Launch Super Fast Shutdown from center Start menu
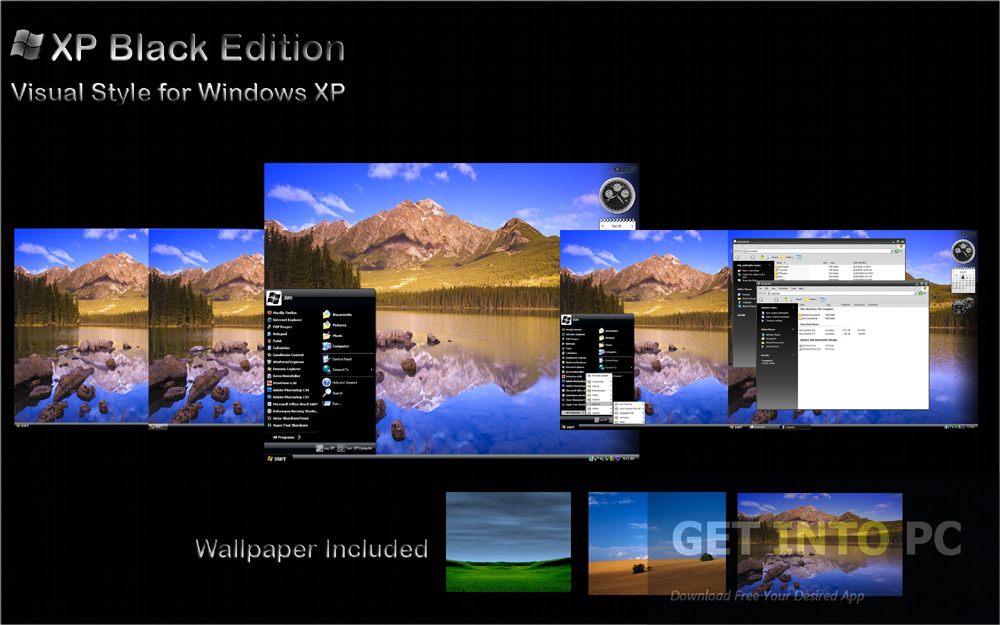 [288, 425]
